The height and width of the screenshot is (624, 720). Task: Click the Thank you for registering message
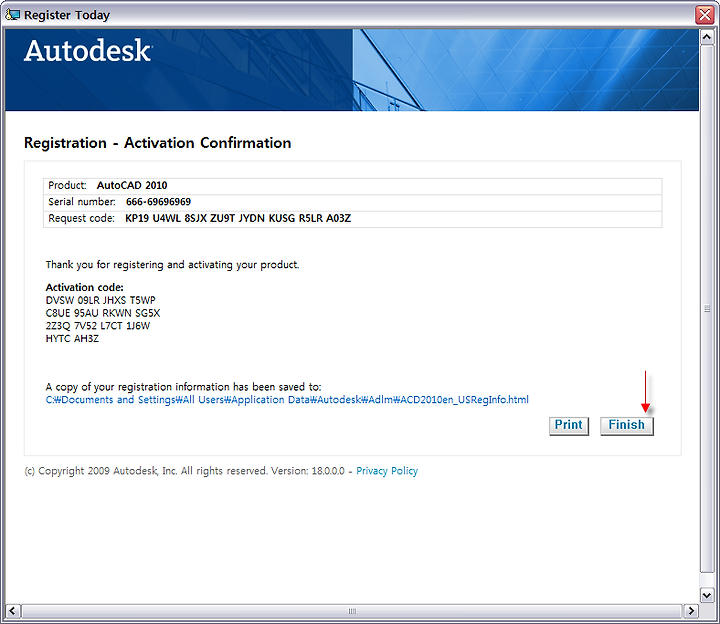pos(172,265)
